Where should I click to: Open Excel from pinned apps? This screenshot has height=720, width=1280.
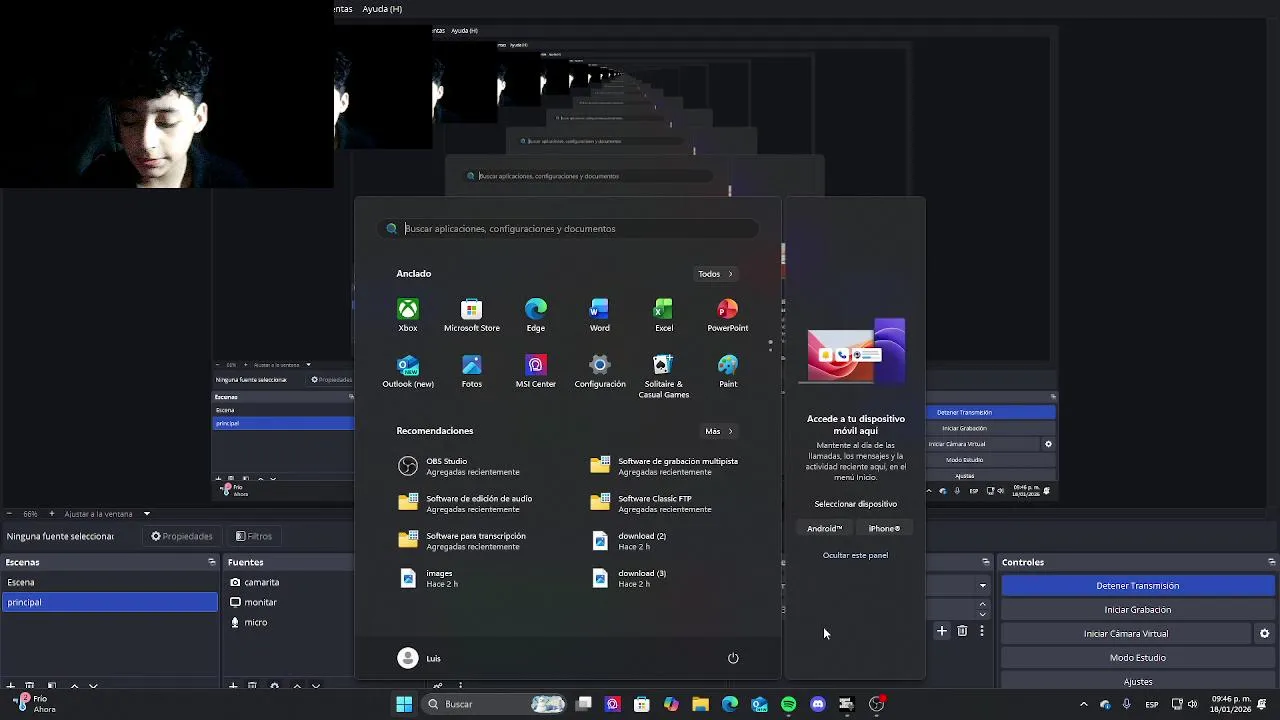pos(664,315)
